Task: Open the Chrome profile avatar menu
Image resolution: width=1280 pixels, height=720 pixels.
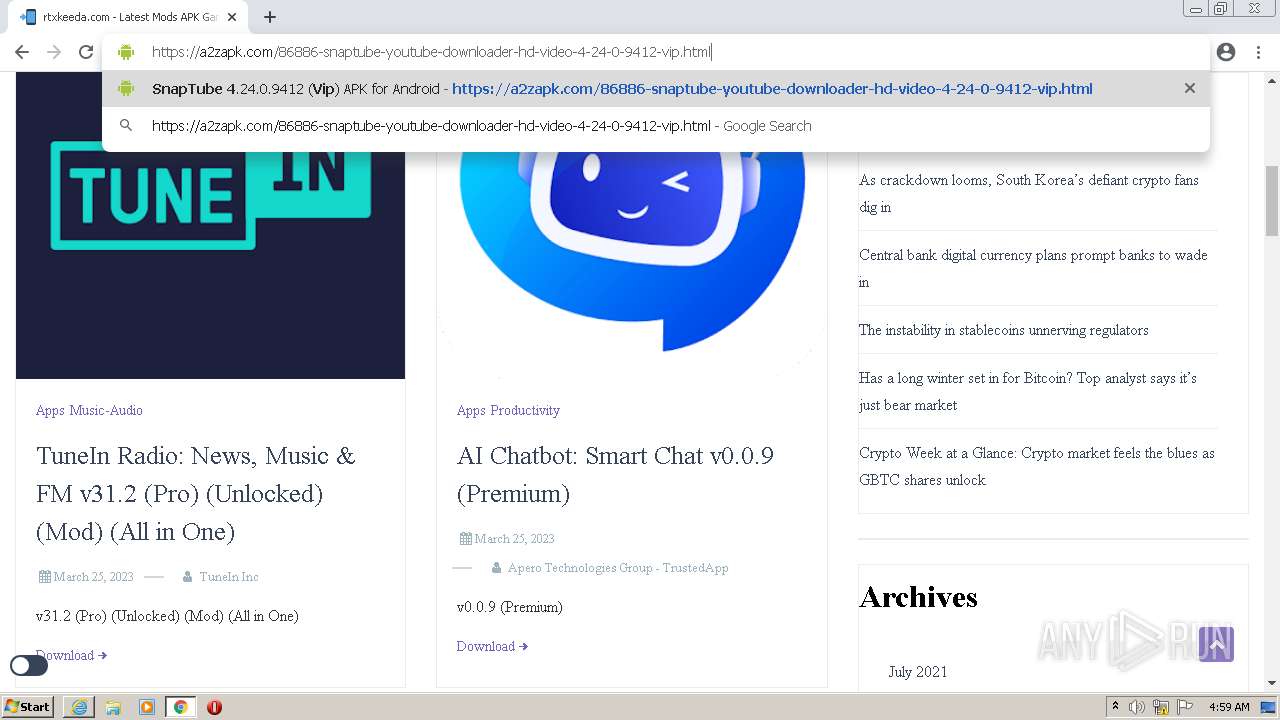Action: (1226, 52)
